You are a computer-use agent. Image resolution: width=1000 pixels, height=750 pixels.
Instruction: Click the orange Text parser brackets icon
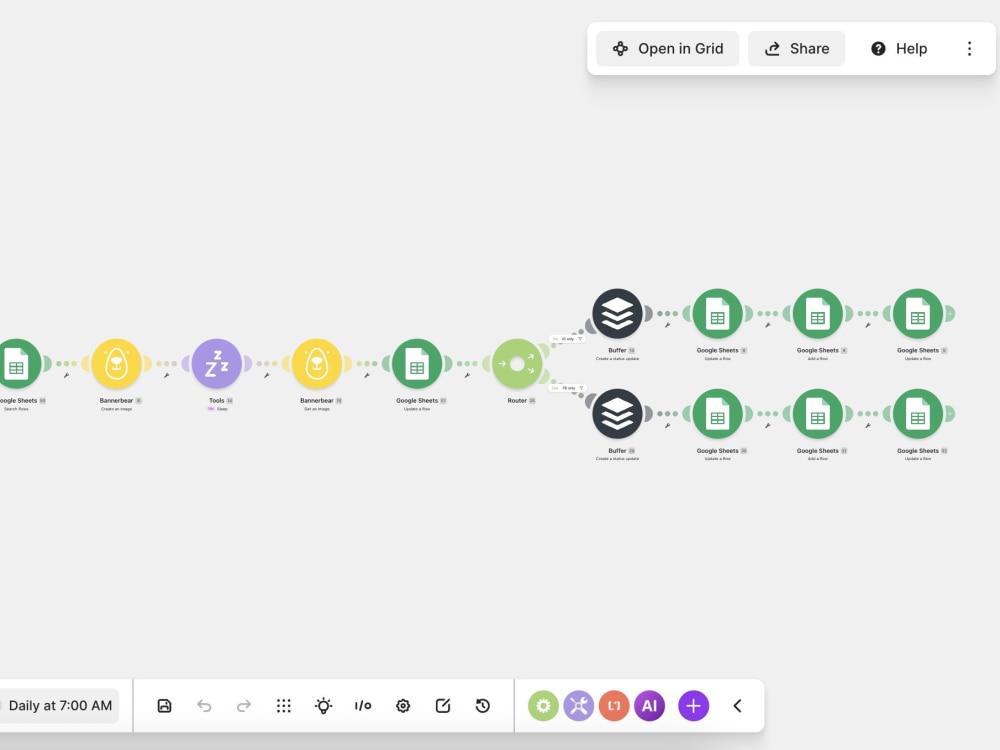tap(614, 705)
